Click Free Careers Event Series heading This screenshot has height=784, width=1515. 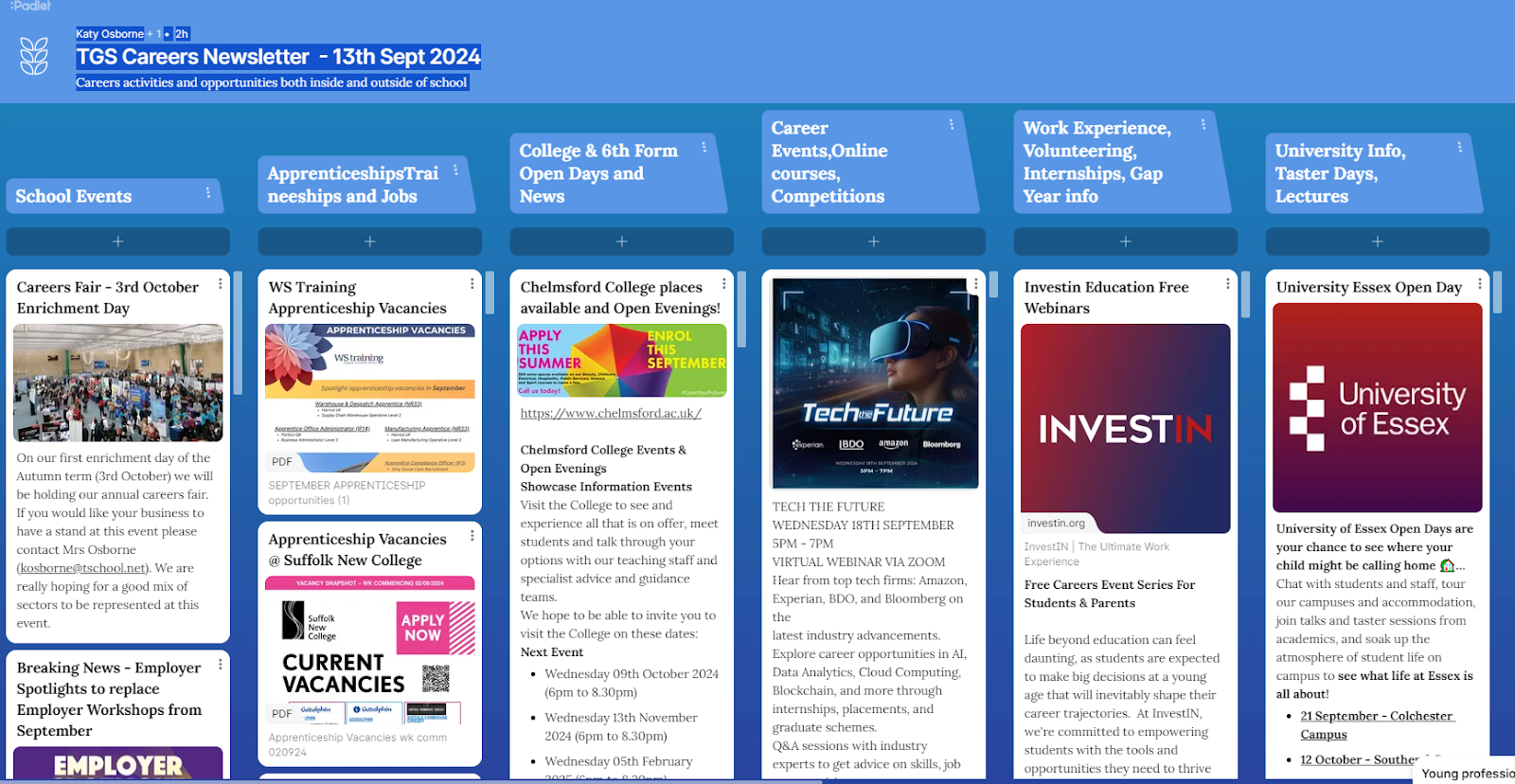click(1110, 594)
